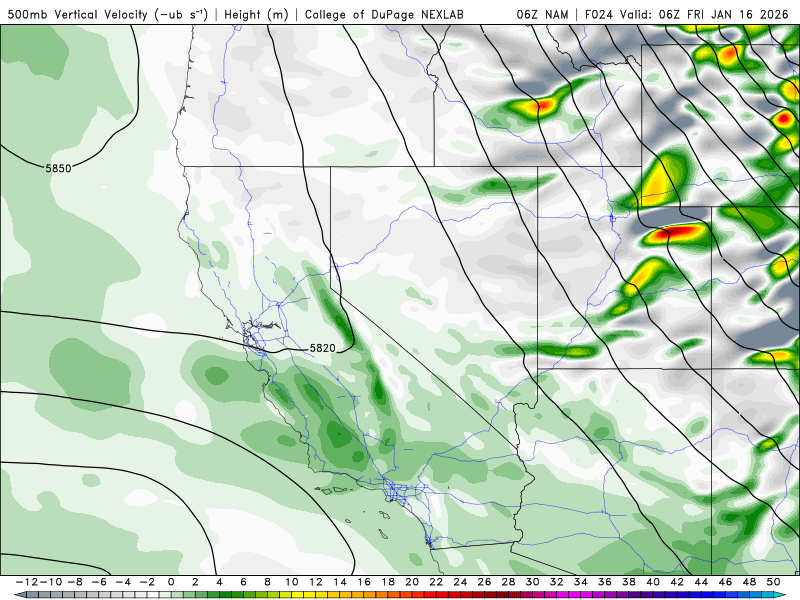
Task: Click the 8 value on the color scale
Action: (x=267, y=582)
